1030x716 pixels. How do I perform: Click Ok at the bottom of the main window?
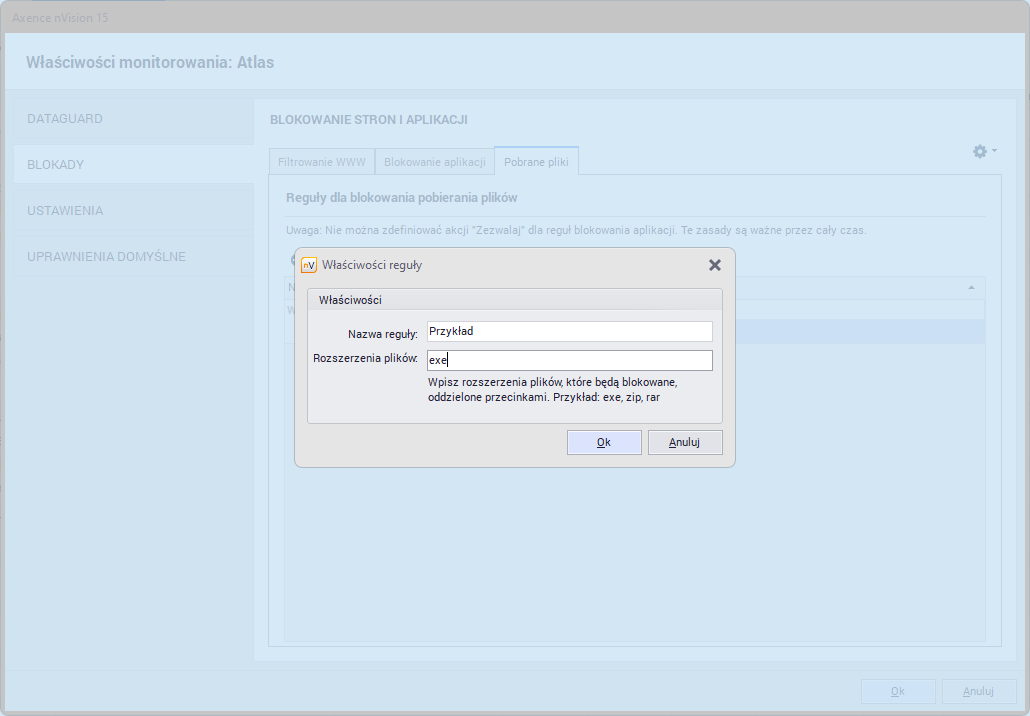(898, 691)
